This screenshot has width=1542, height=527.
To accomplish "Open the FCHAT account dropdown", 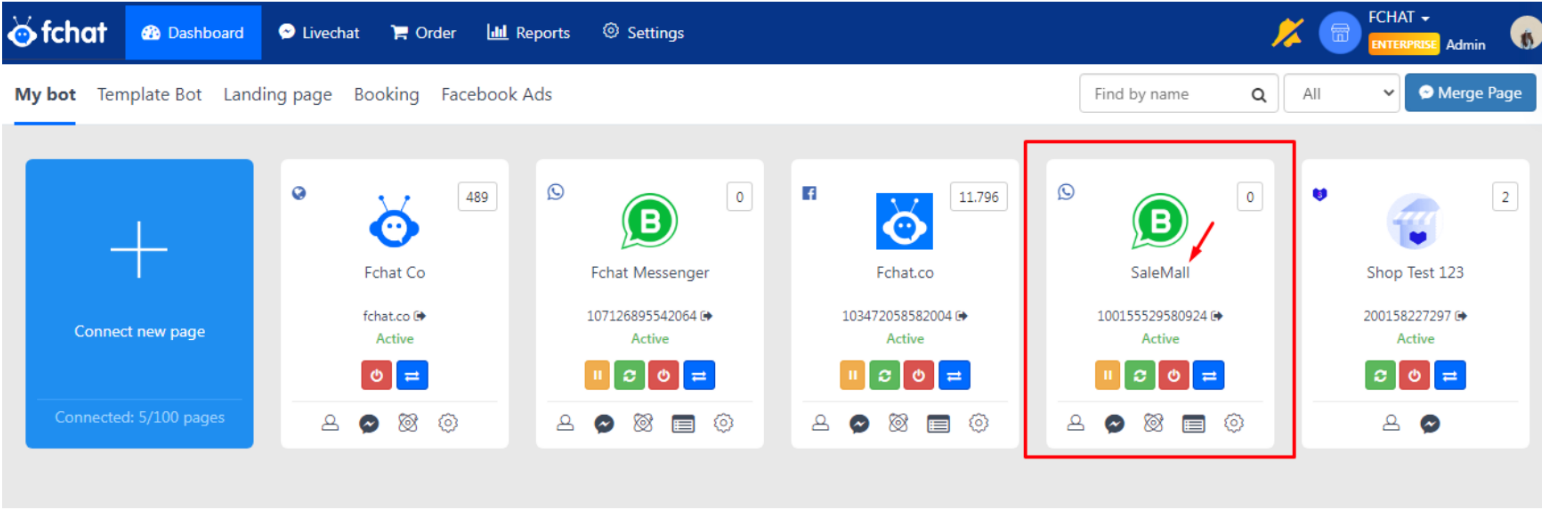I will click(1398, 18).
